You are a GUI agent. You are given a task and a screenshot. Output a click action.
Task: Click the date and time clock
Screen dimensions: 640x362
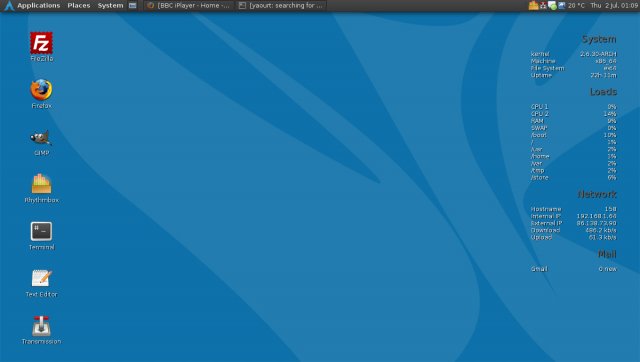tap(614, 5)
